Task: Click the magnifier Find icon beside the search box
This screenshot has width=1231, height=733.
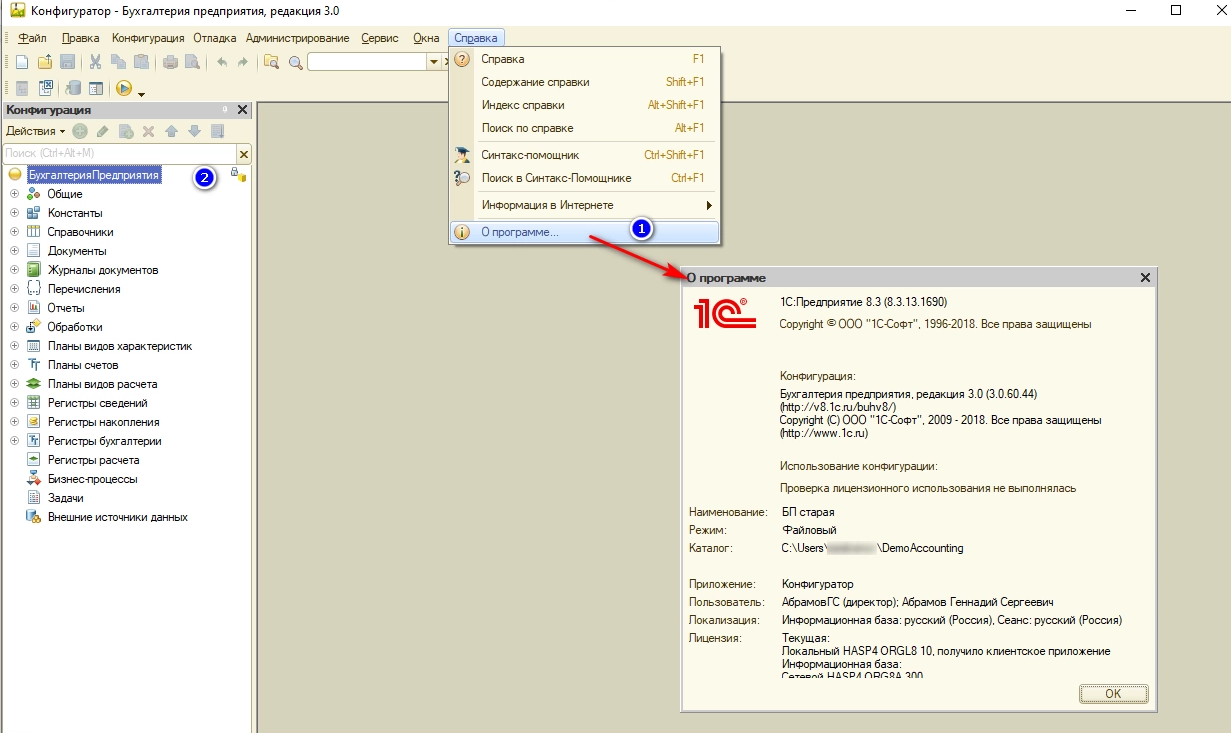Action: (x=295, y=62)
